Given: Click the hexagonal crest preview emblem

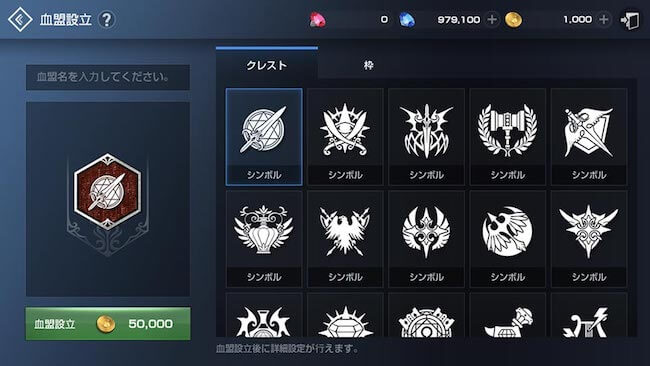Looking at the screenshot, I should 107,191.
